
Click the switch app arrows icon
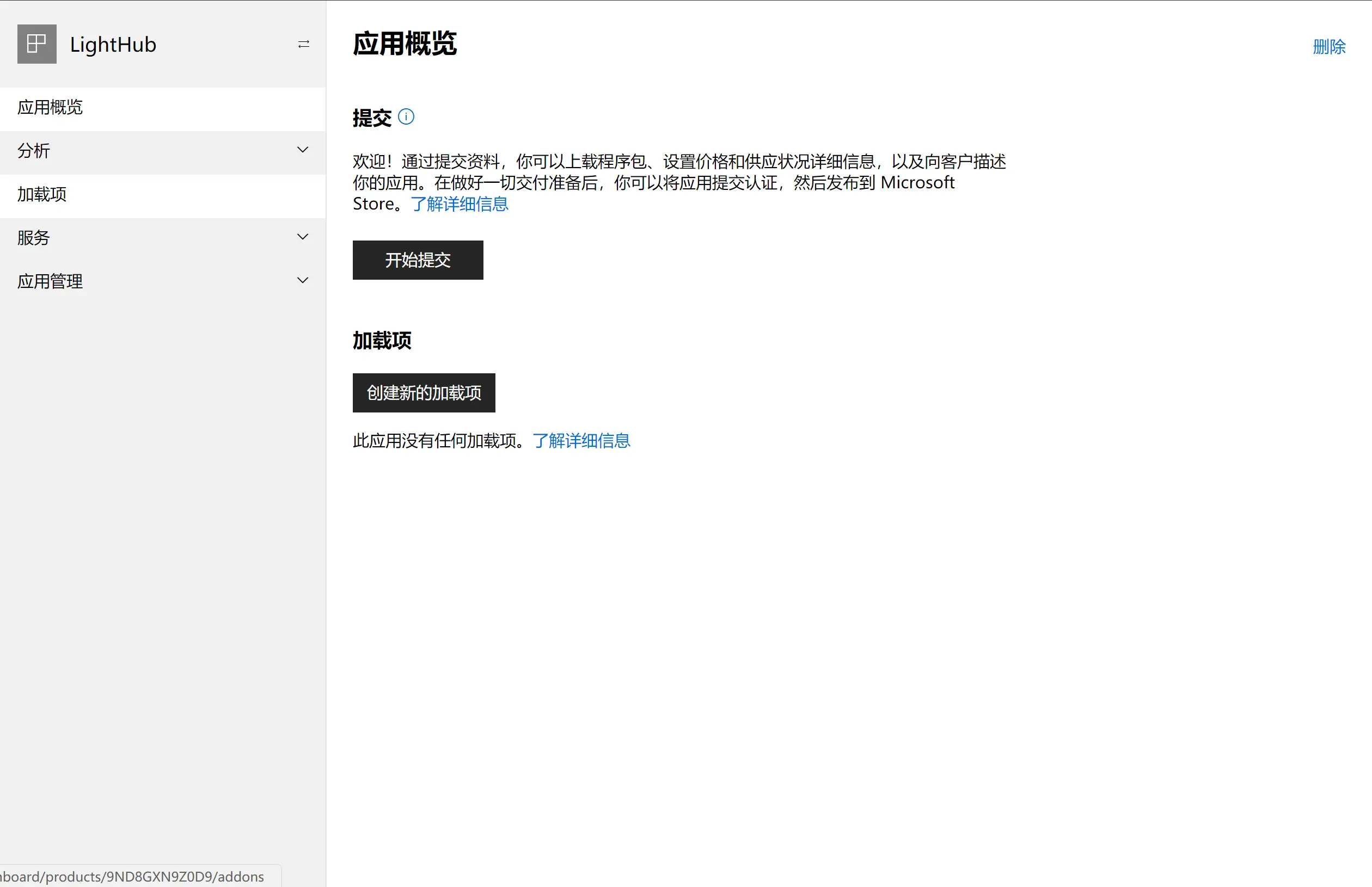coord(304,45)
